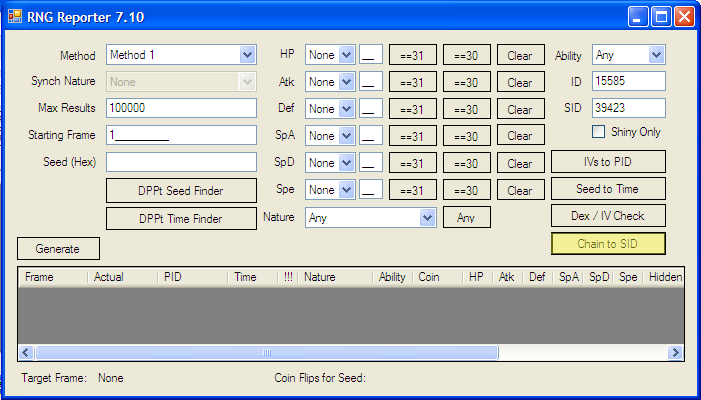The image size is (701, 400).
Task: Enable the Shiny Only checkbox
Action: [x=599, y=132]
